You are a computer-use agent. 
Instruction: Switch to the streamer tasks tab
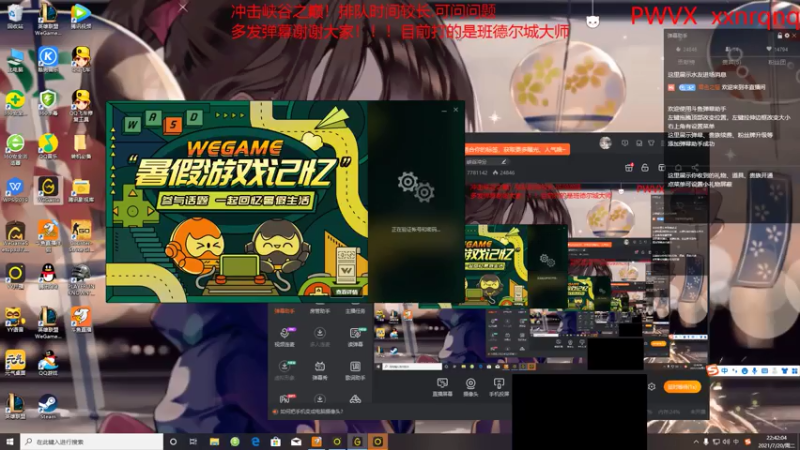point(355,311)
